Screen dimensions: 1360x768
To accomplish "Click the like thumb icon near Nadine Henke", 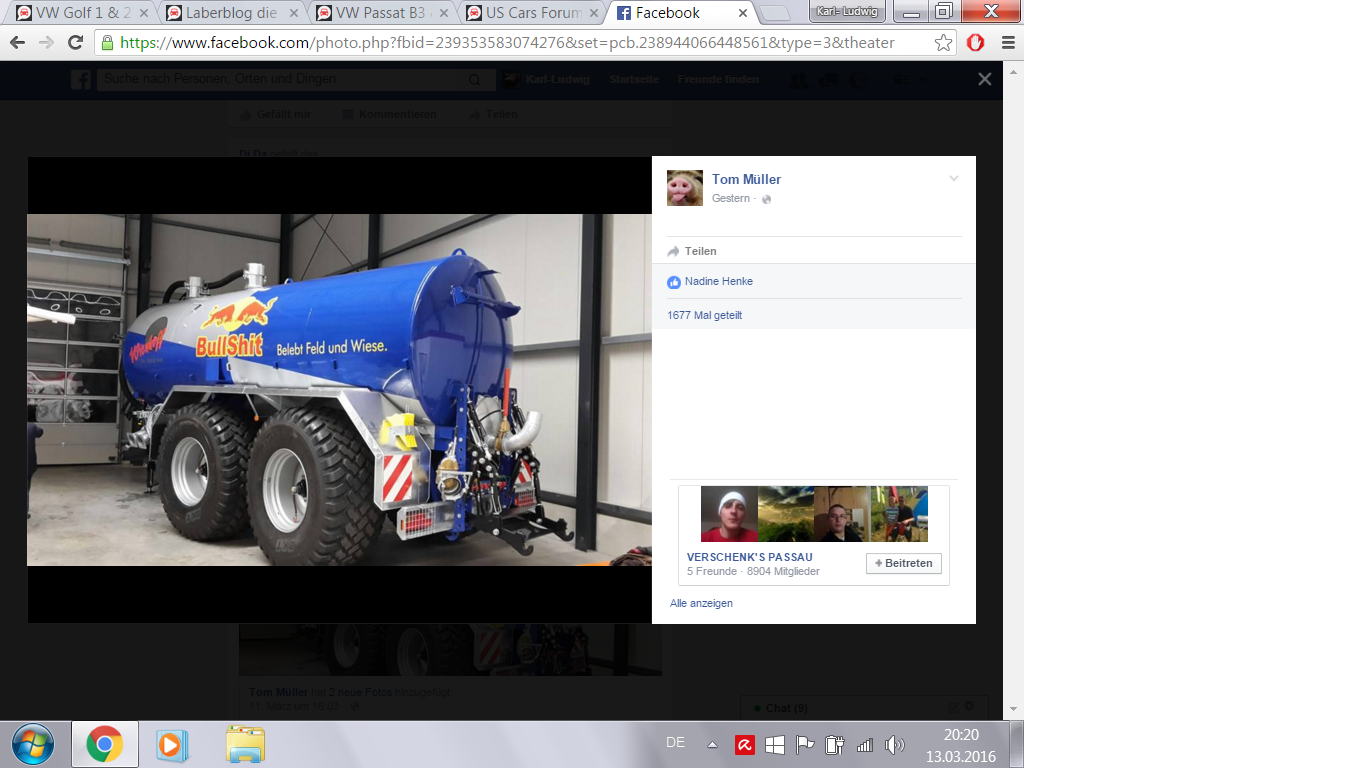I will pos(674,282).
